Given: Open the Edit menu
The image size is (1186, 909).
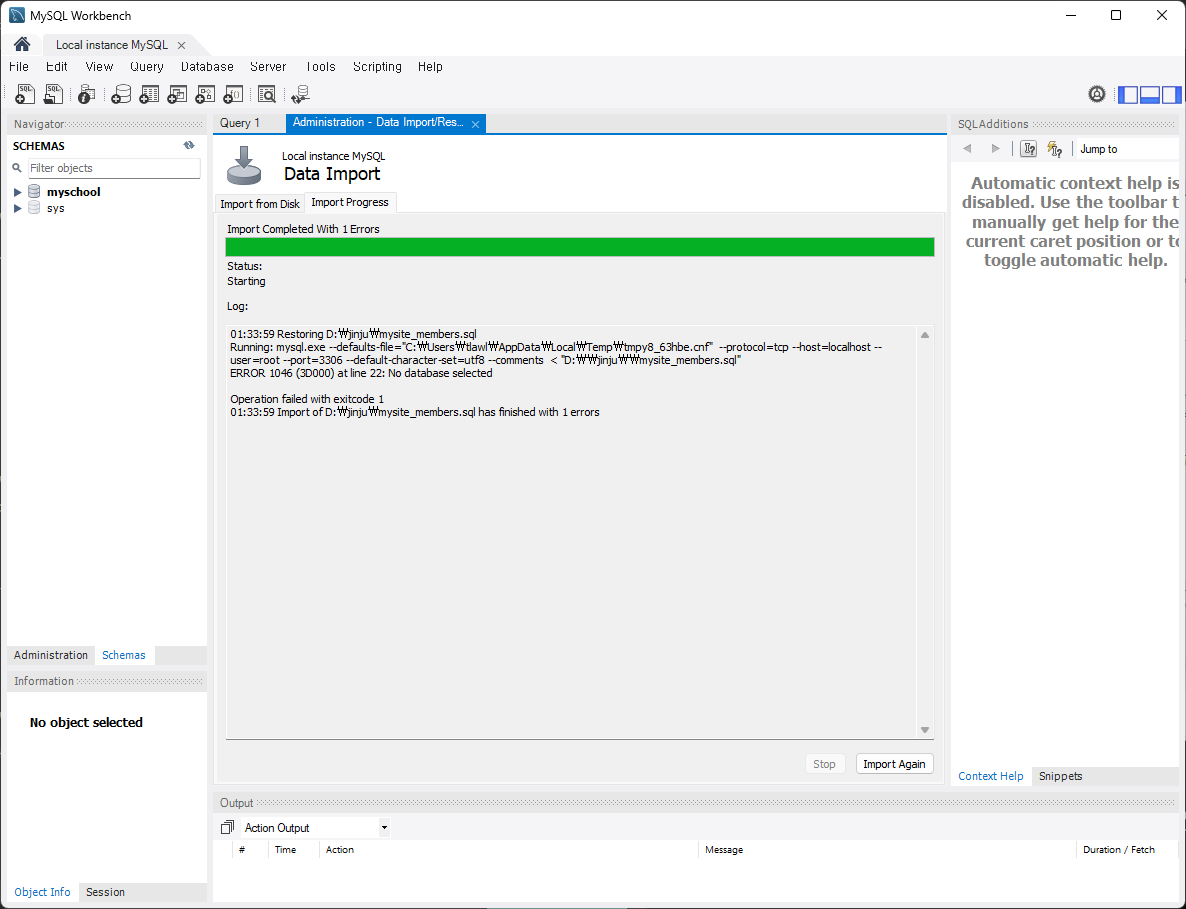Looking at the screenshot, I should tap(57, 67).
